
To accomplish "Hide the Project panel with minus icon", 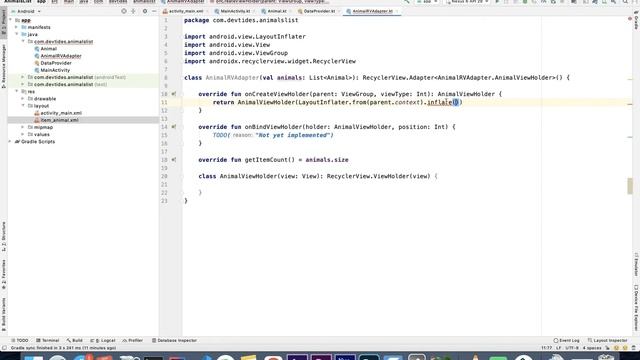I will 154,11.
